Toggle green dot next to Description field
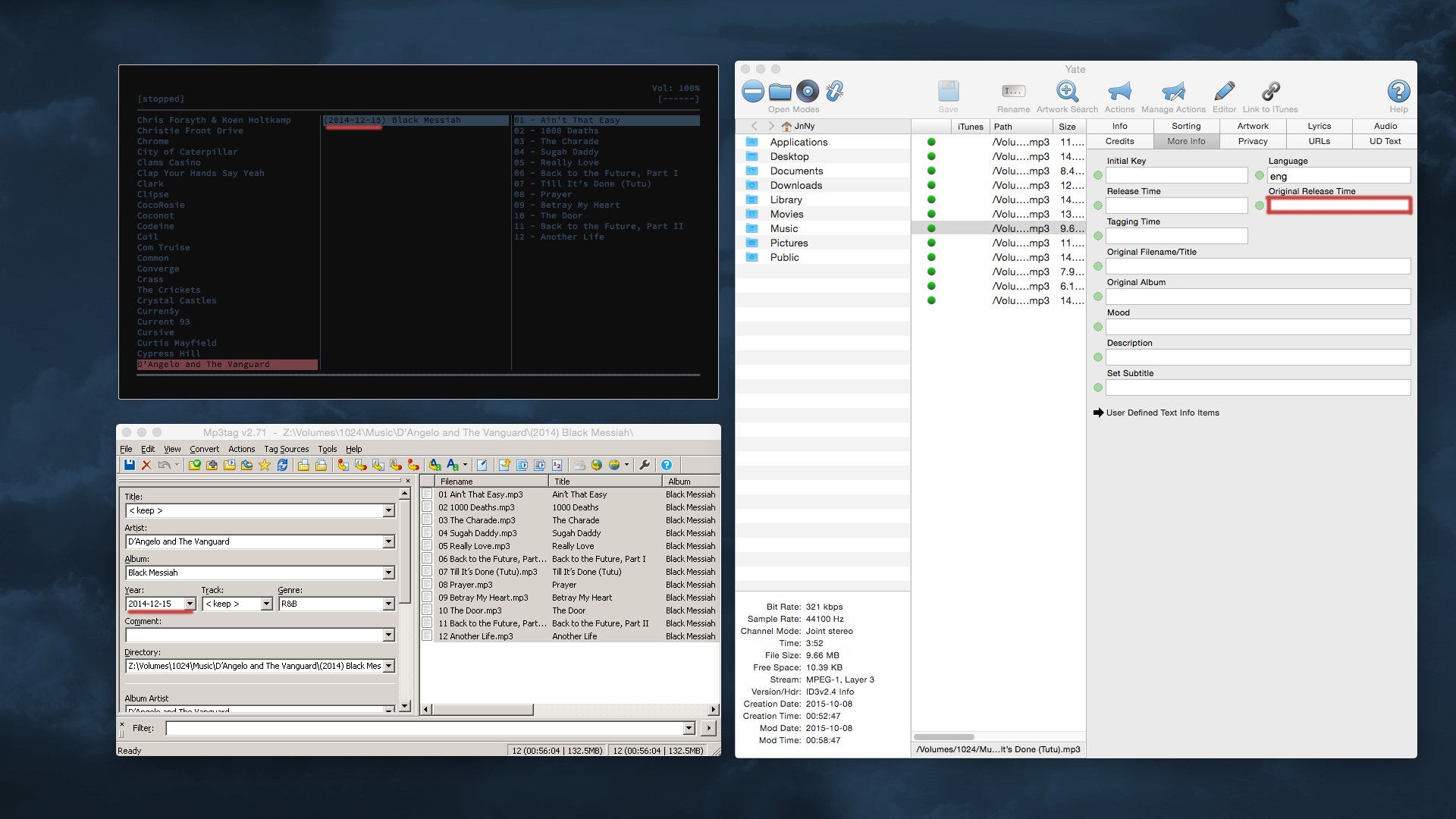1456x819 pixels. tap(1098, 357)
